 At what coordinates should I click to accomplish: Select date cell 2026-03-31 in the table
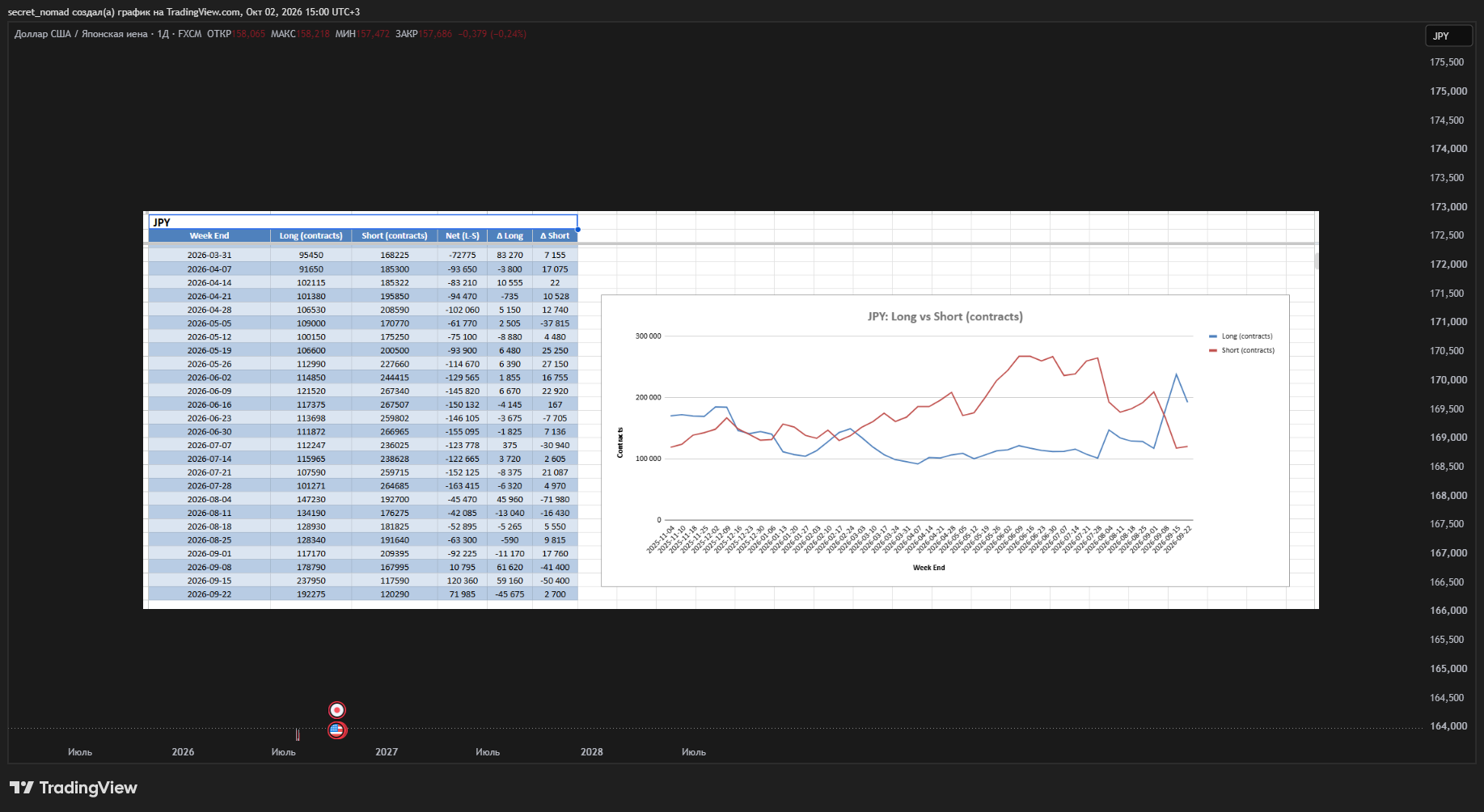[x=209, y=256]
